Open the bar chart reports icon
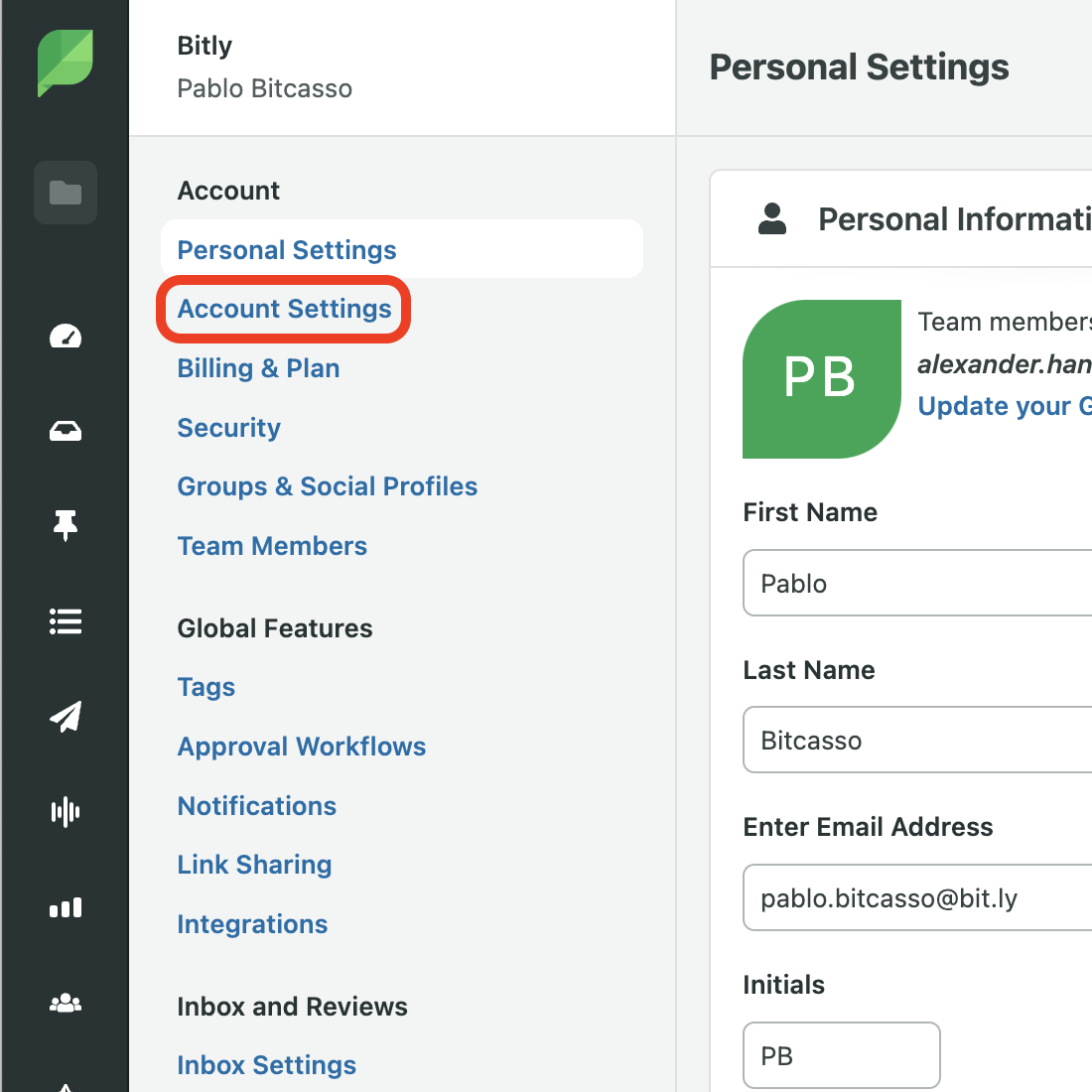Image resolution: width=1092 pixels, height=1092 pixels. tap(66, 907)
